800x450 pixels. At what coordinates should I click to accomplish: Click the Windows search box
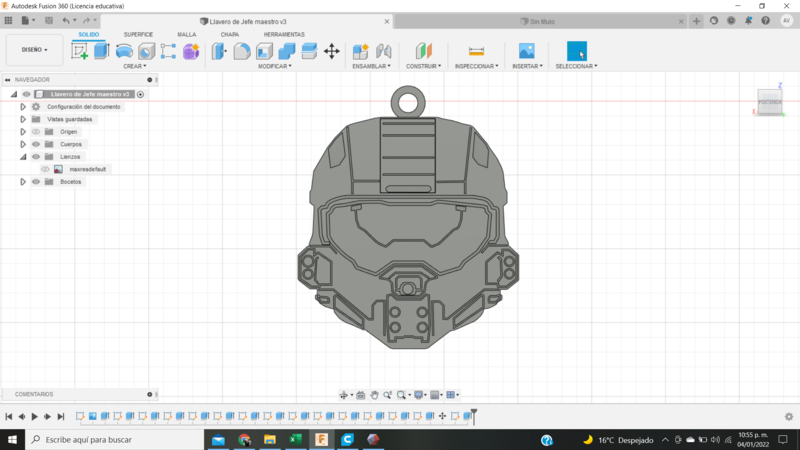tap(115, 439)
